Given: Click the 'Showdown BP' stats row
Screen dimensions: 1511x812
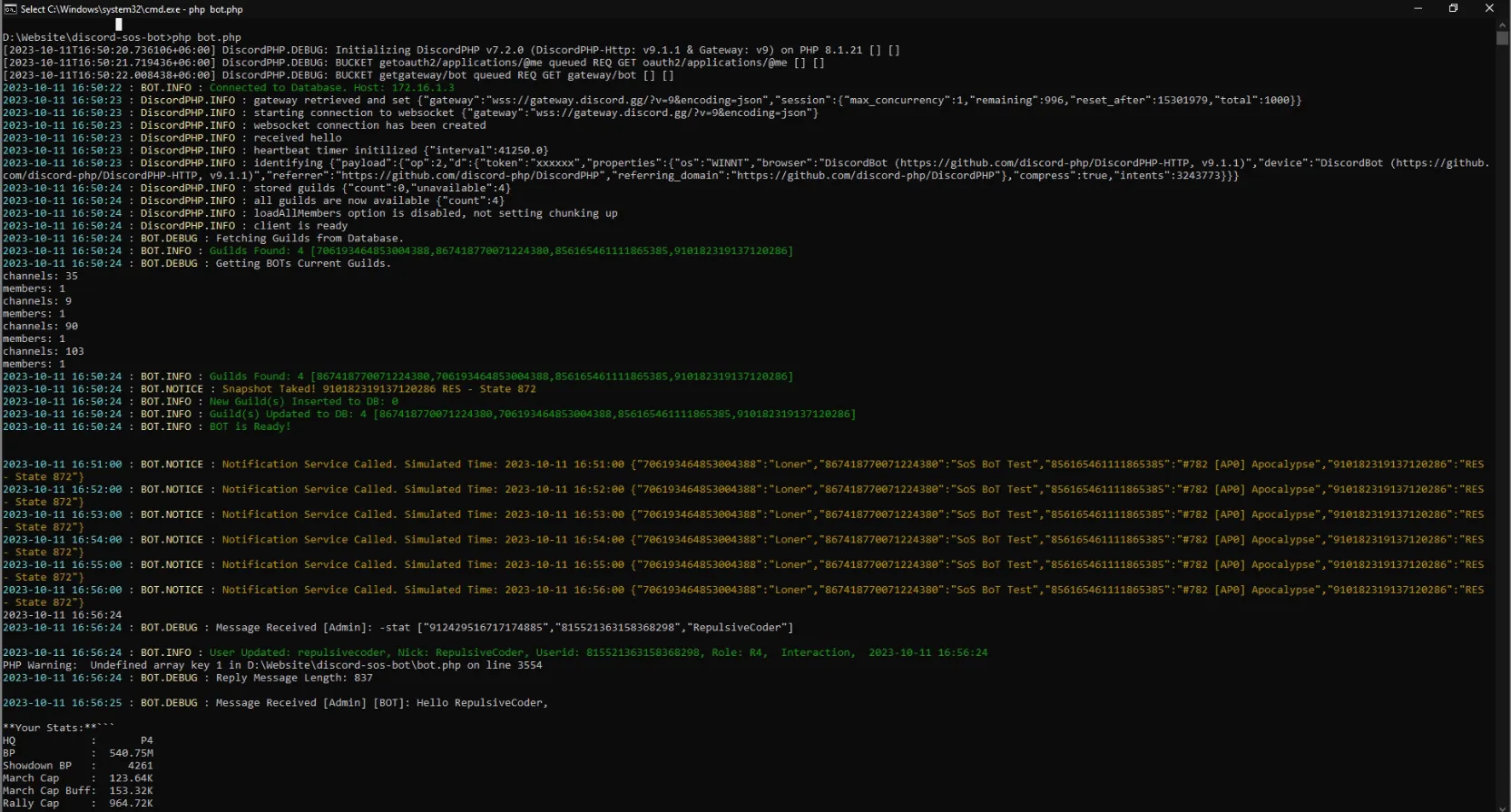Looking at the screenshot, I should 77,766.
